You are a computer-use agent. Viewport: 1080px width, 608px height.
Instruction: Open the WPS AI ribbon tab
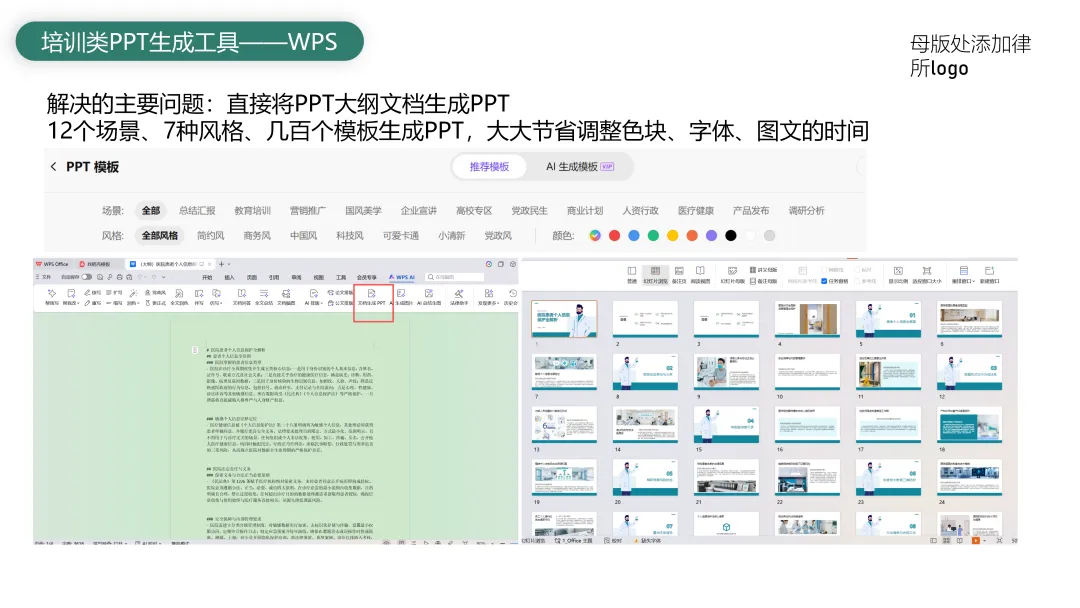402,277
